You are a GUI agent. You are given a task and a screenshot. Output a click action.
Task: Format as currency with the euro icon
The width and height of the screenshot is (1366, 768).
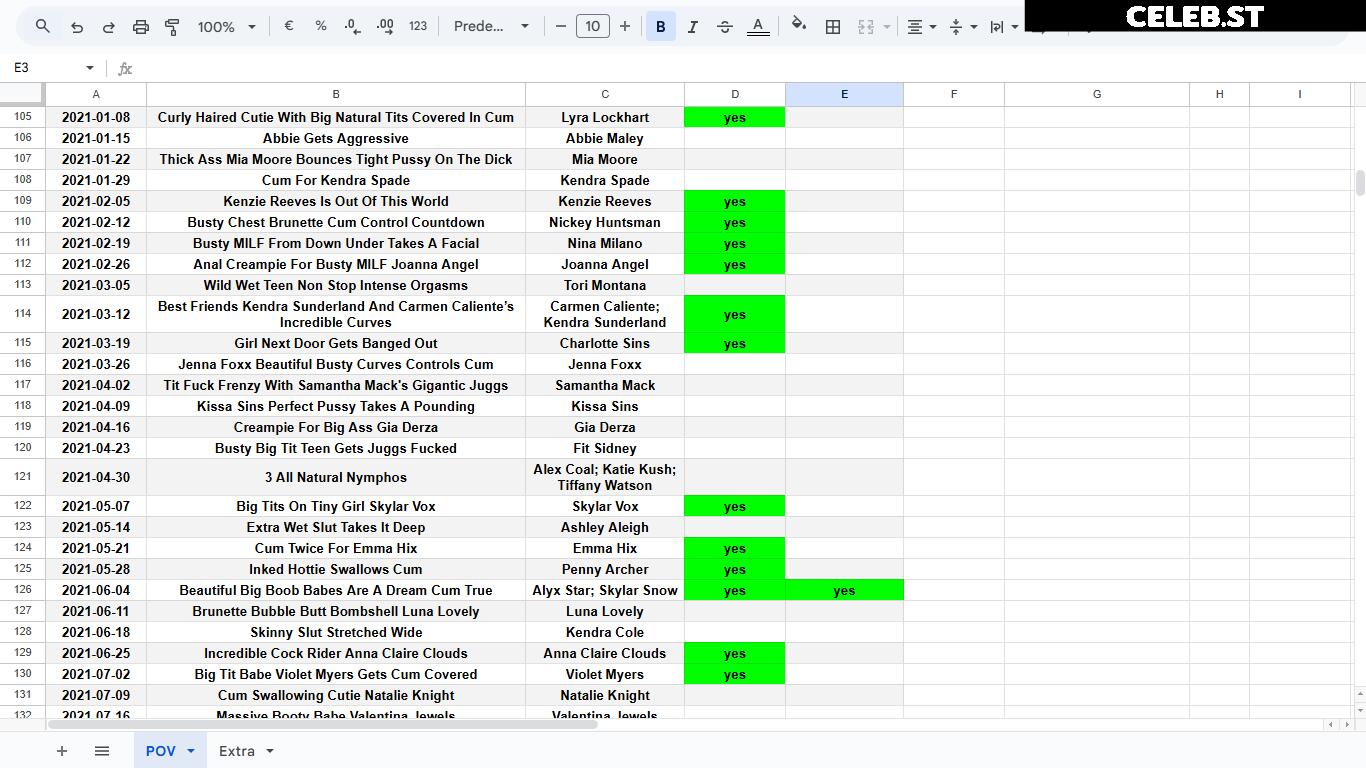tap(289, 26)
